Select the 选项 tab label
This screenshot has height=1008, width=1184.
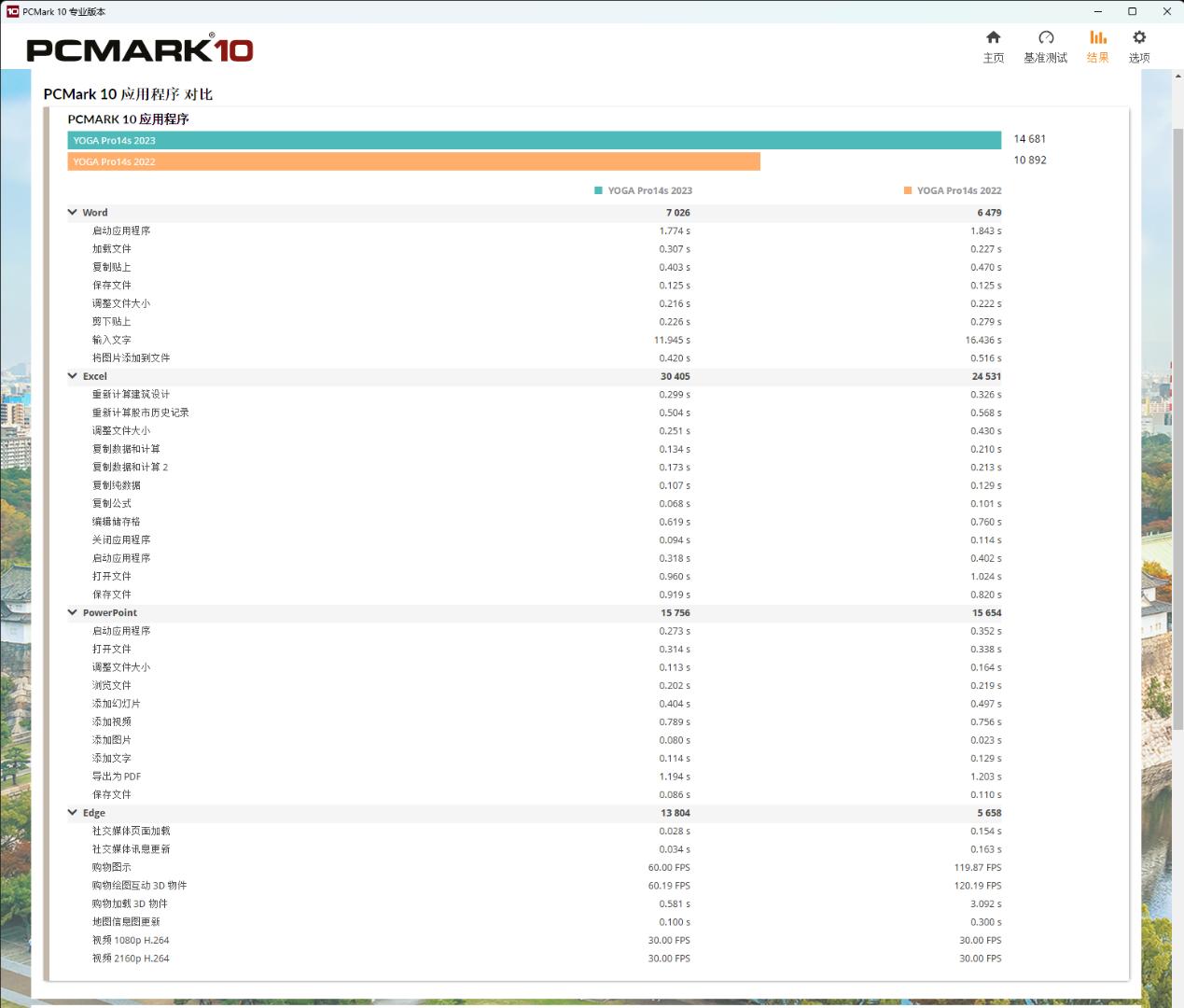point(1139,58)
